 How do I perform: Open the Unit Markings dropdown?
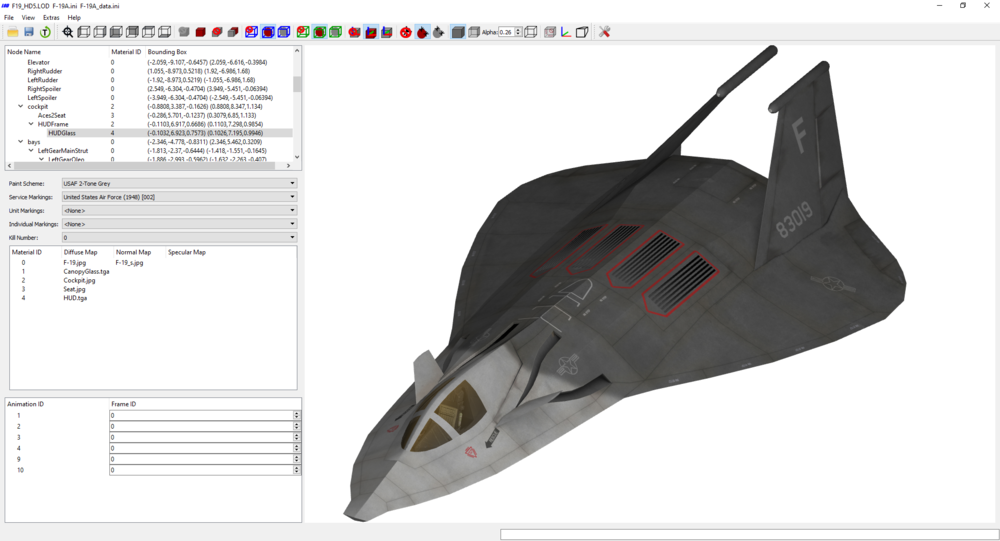point(179,211)
